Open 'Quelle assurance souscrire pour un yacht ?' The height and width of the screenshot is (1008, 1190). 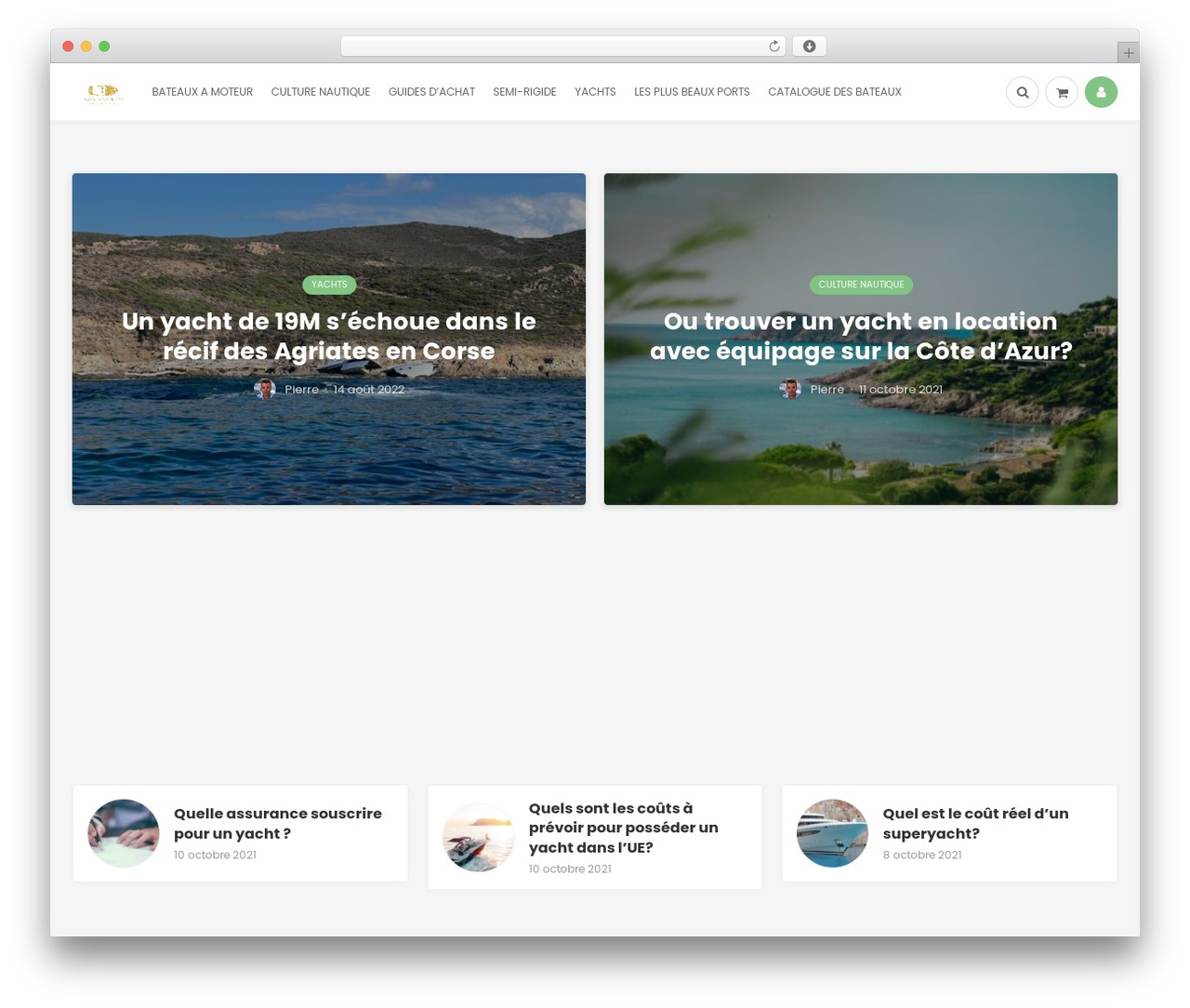(278, 823)
